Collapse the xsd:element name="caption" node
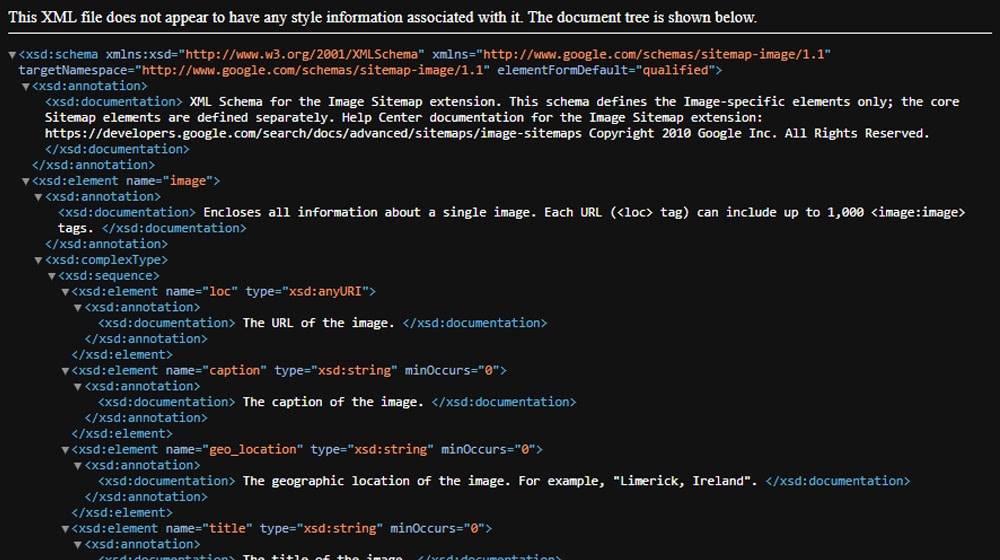The height and width of the screenshot is (560, 1000). click(x=65, y=371)
